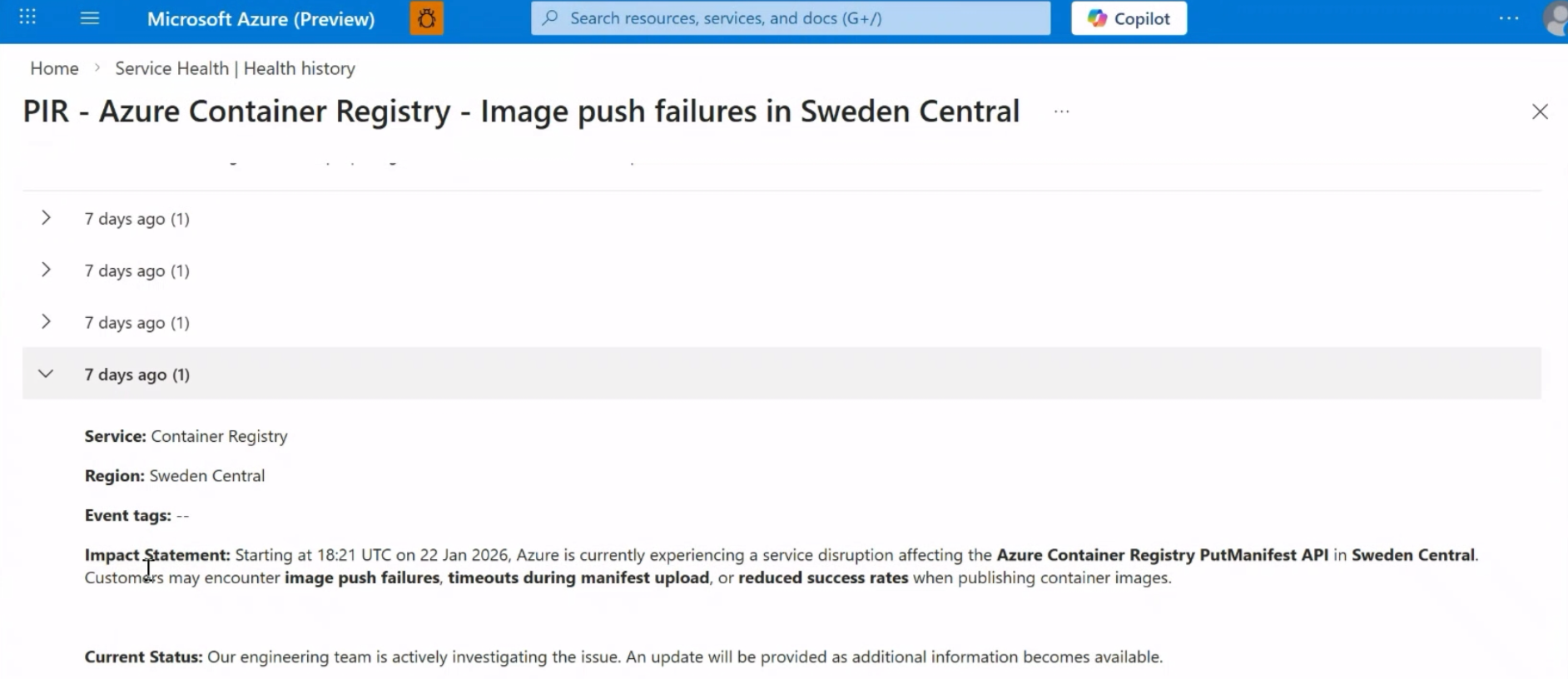Go to the Home breadcrumb
Viewport: 1568px width, 679px height.
pos(54,68)
